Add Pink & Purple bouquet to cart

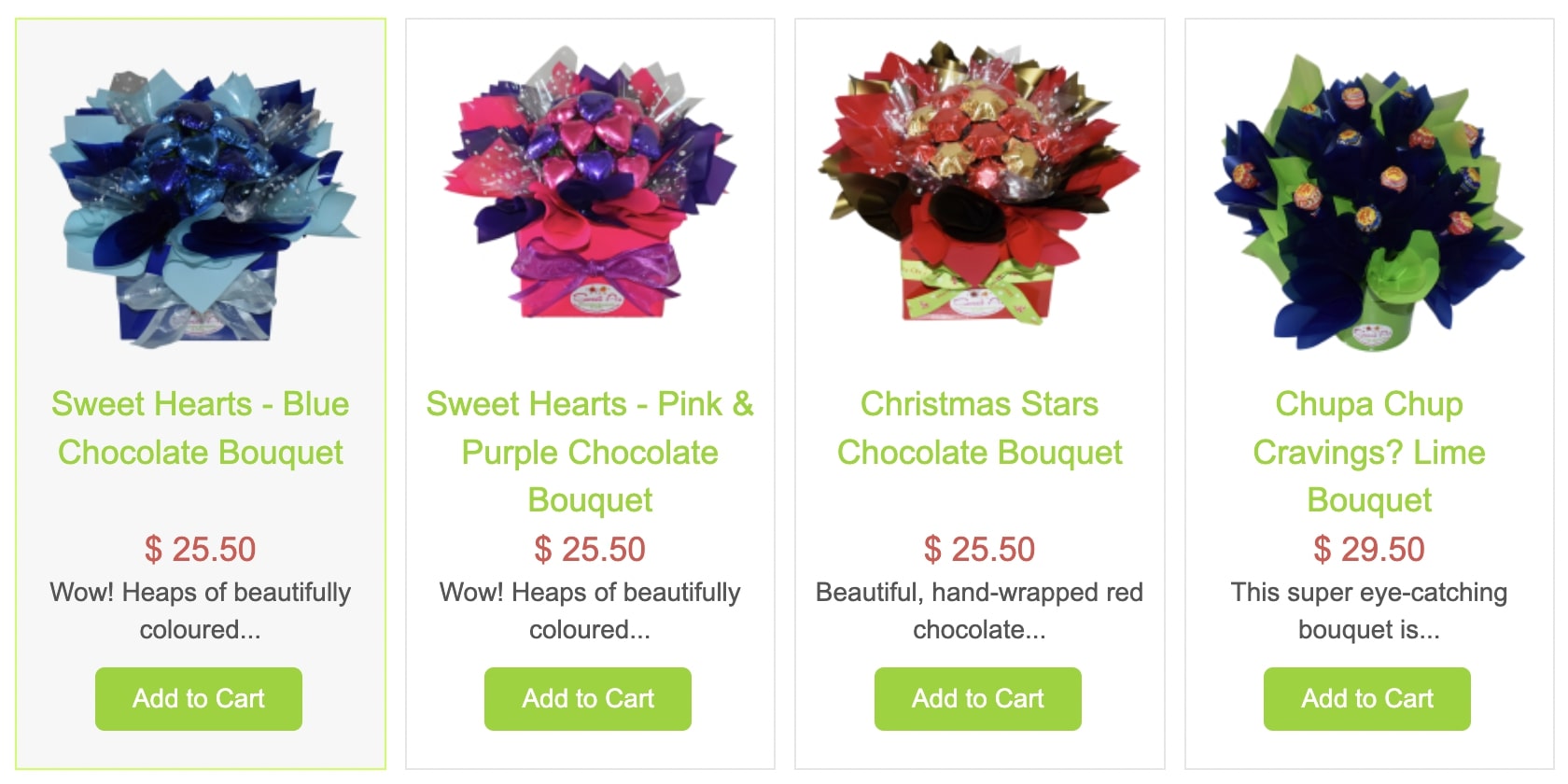click(588, 698)
